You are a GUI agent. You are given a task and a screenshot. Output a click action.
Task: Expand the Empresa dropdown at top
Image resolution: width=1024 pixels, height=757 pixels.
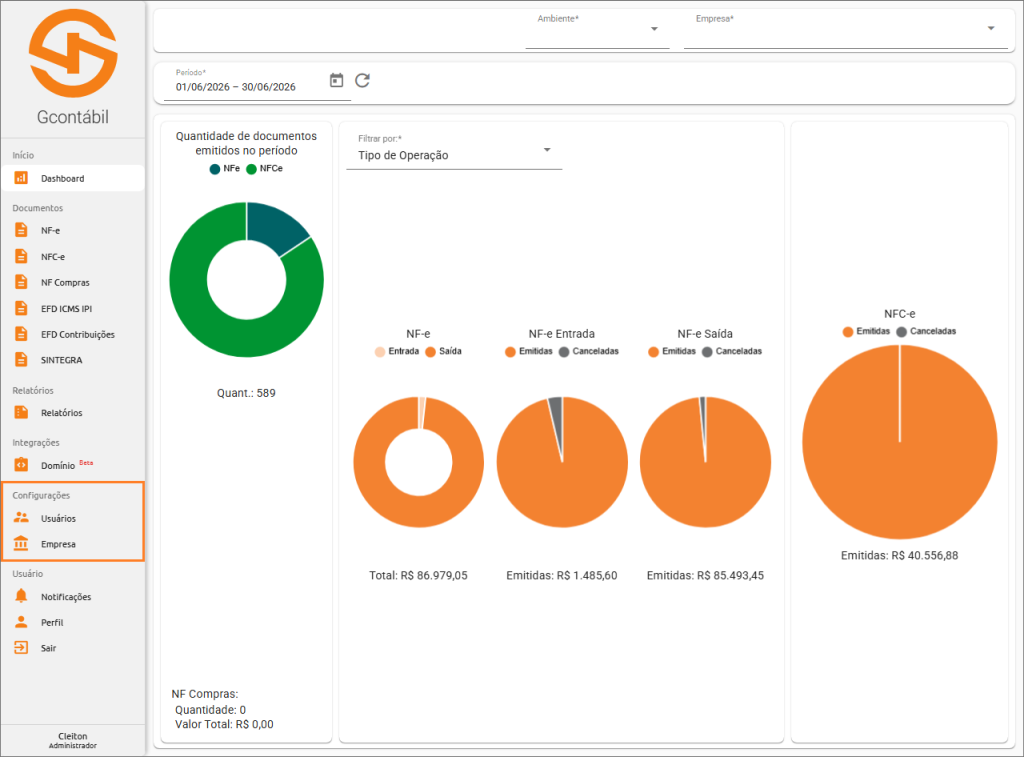pyautogui.click(x=846, y=29)
